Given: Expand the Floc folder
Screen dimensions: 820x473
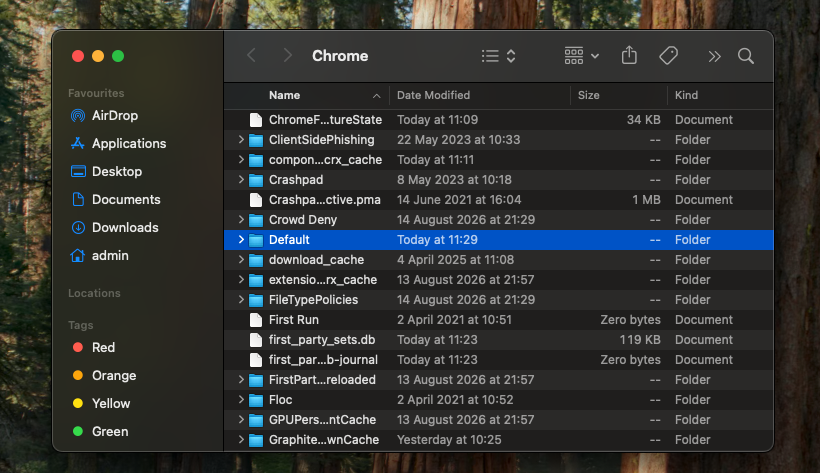Looking at the screenshot, I should click(x=241, y=400).
